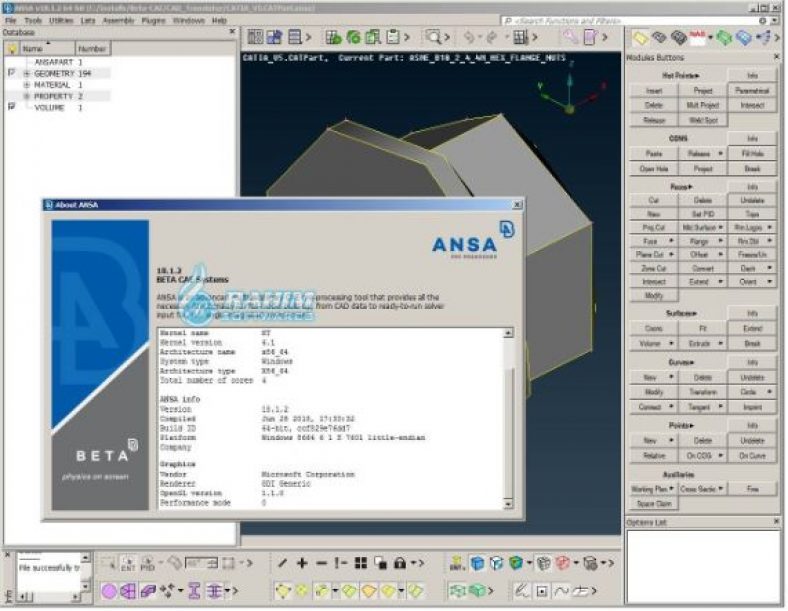Open the On COG dropdown button

point(703,456)
